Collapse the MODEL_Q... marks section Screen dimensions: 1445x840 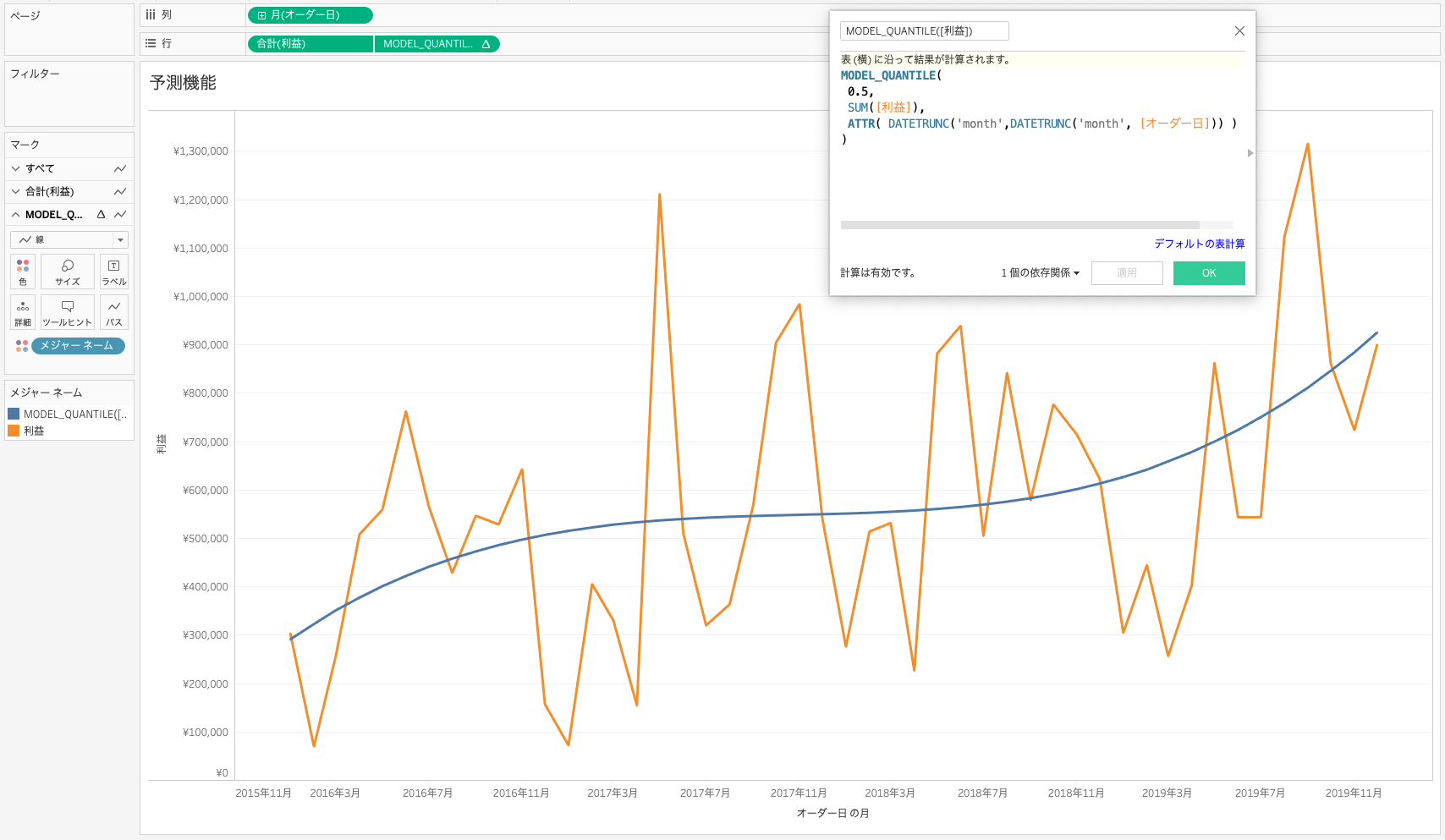point(16,215)
